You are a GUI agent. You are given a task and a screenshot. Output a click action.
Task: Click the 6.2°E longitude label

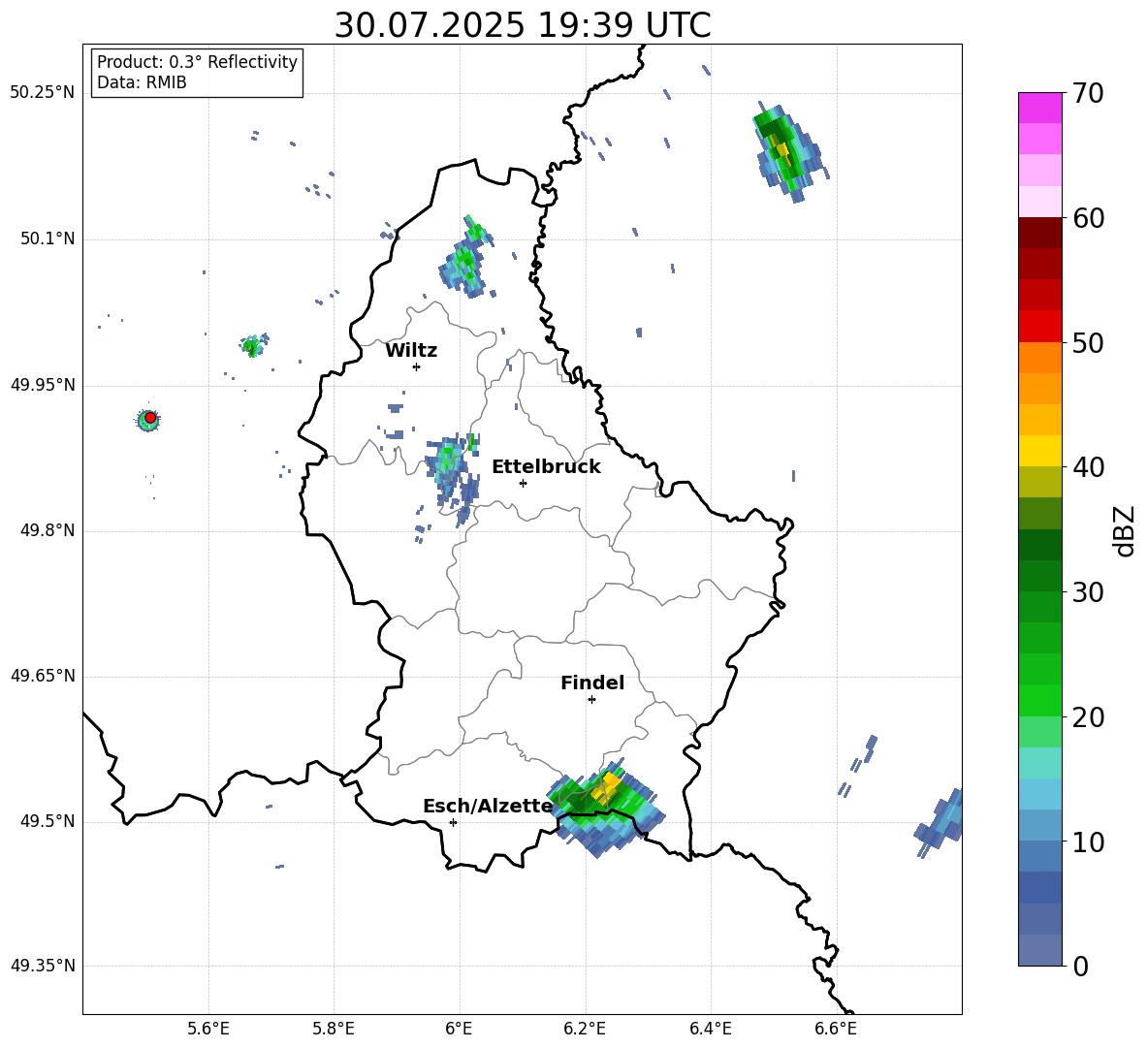point(585,1029)
